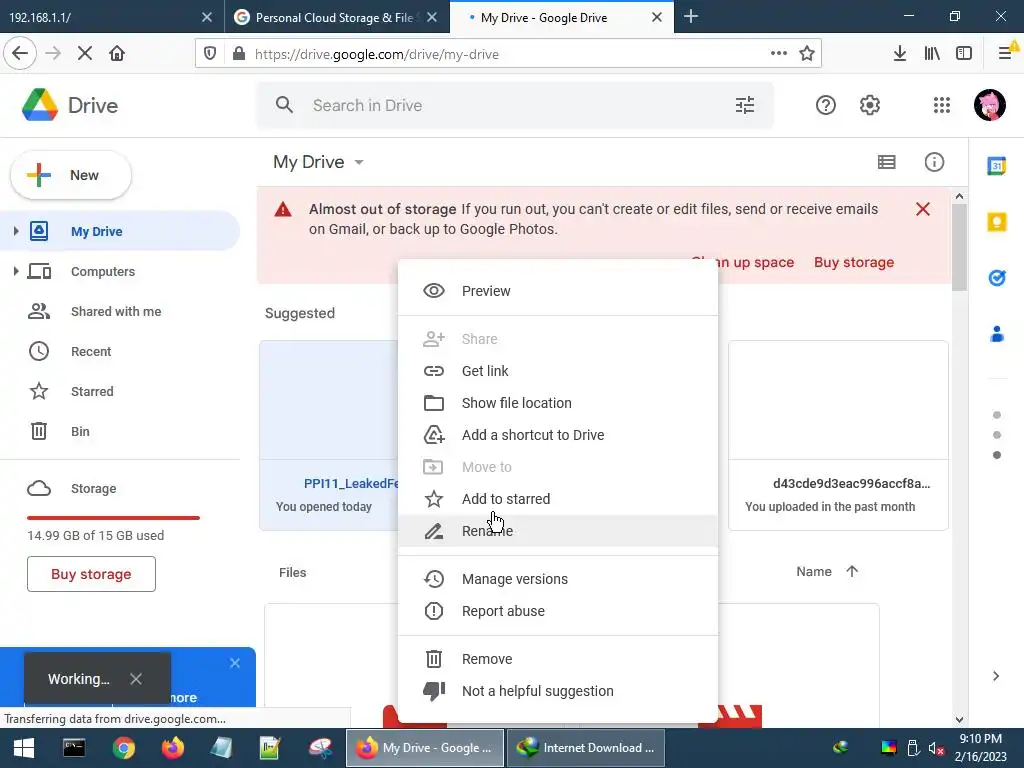Open Firefox hamburger menu
Image resolution: width=1024 pixels, height=768 pixels.
coord(1005,54)
